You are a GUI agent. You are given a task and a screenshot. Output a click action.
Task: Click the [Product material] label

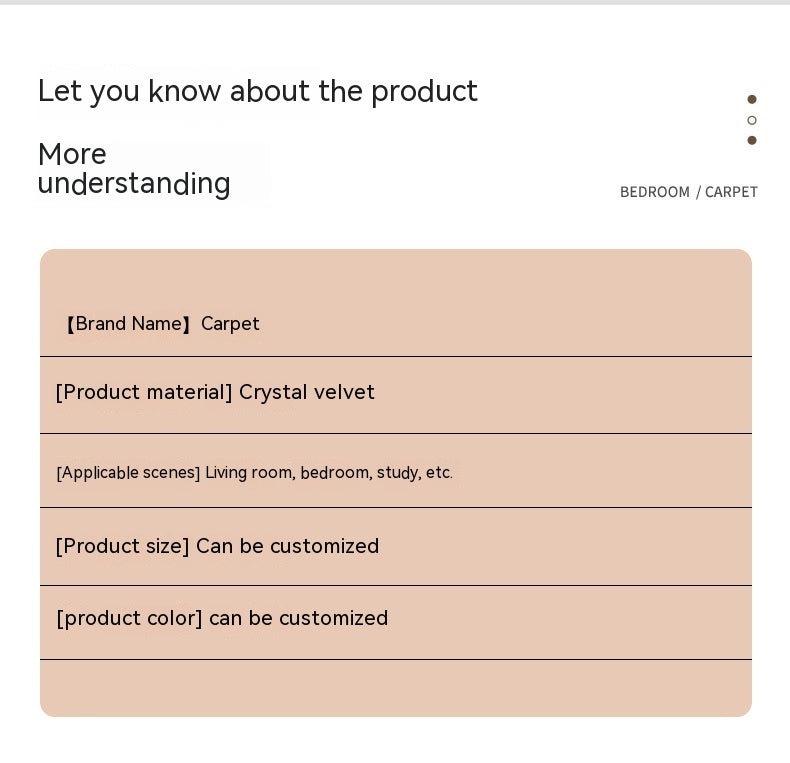click(x=144, y=392)
